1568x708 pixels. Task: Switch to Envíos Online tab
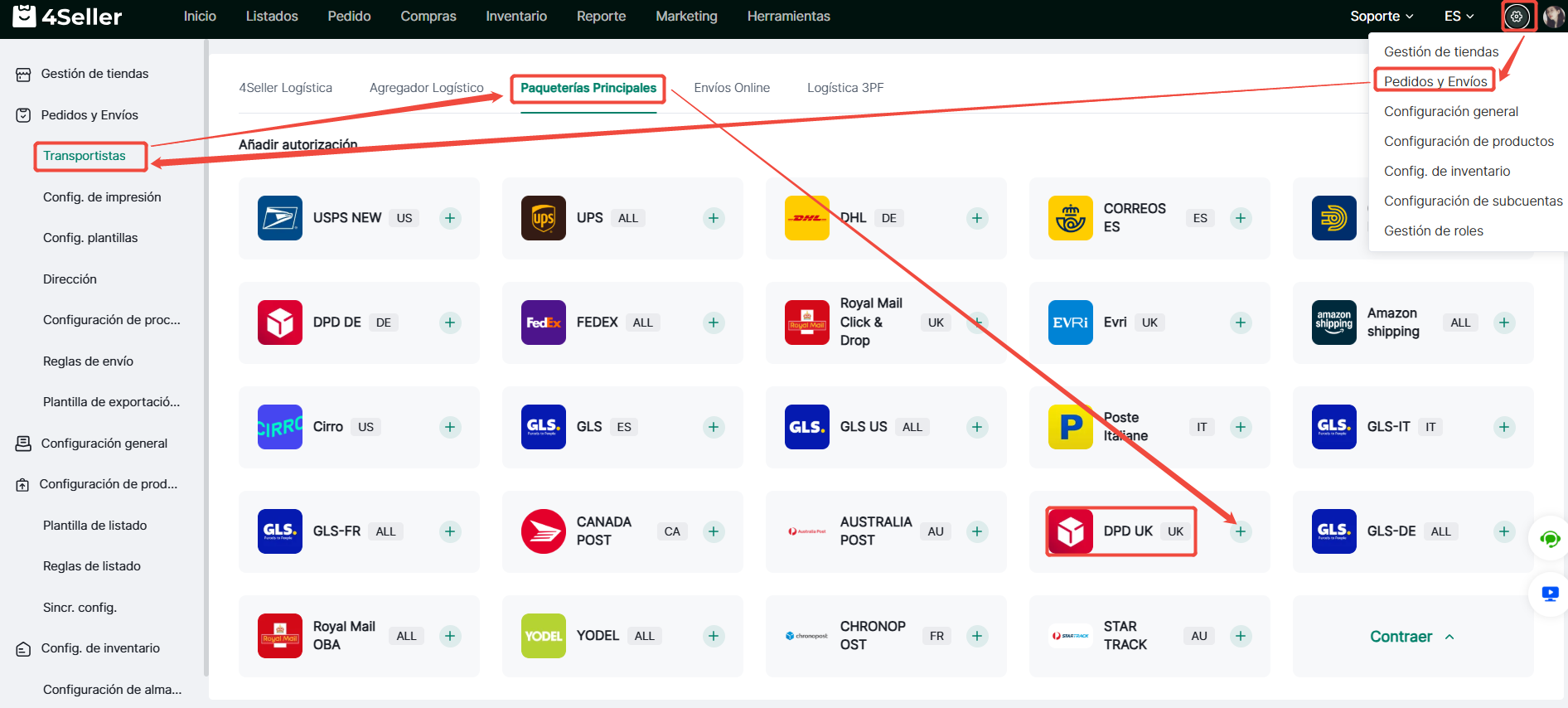(x=732, y=88)
